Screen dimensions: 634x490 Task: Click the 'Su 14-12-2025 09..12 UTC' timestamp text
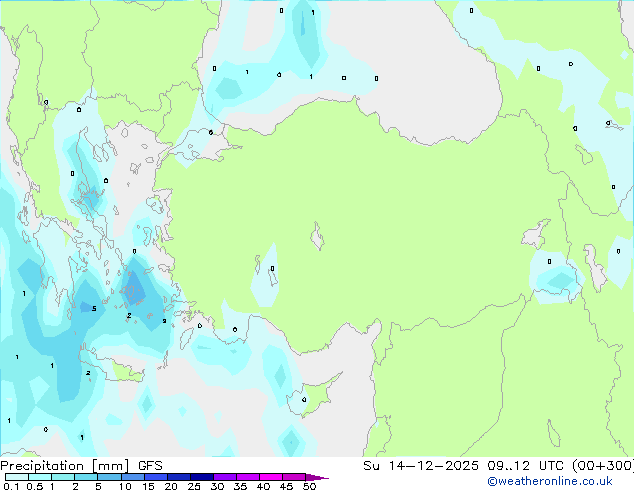(463, 466)
